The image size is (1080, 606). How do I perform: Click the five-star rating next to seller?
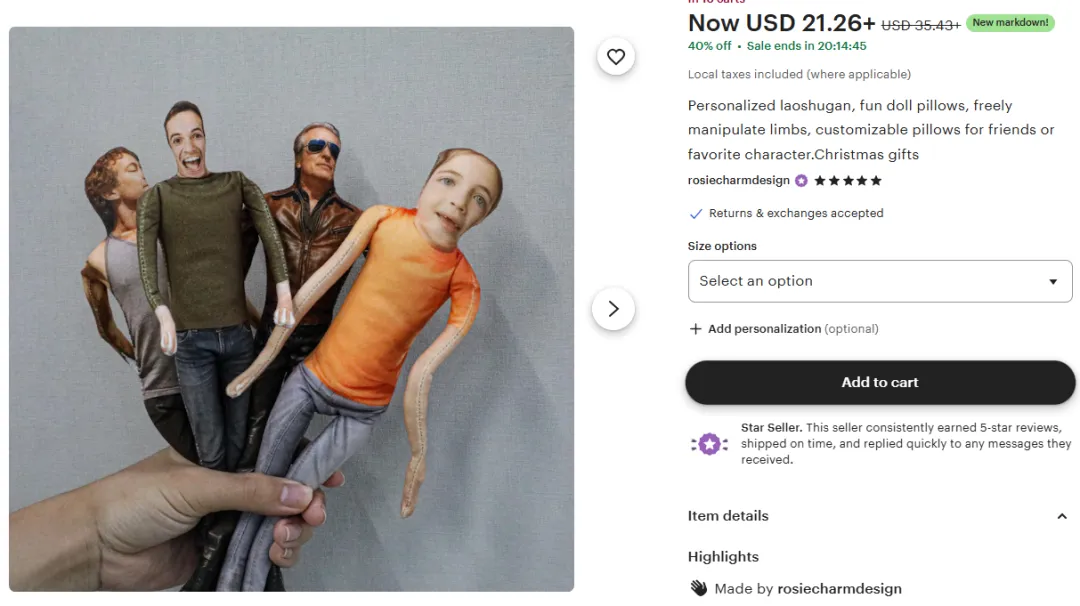tap(848, 181)
